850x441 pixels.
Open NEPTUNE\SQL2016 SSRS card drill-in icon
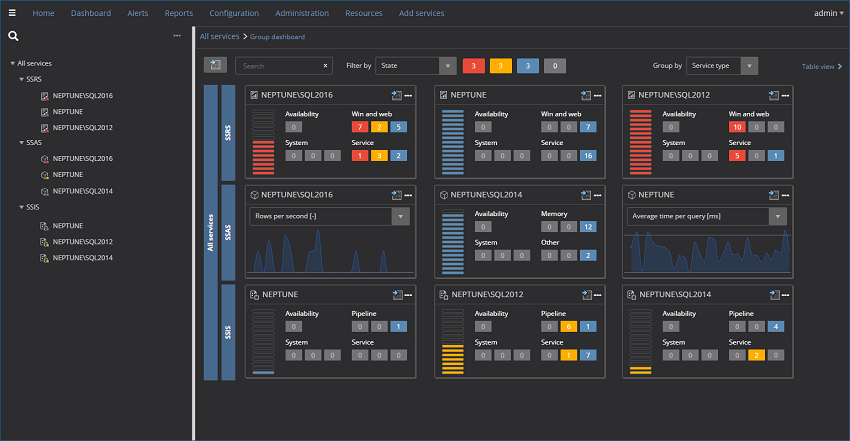[397, 95]
